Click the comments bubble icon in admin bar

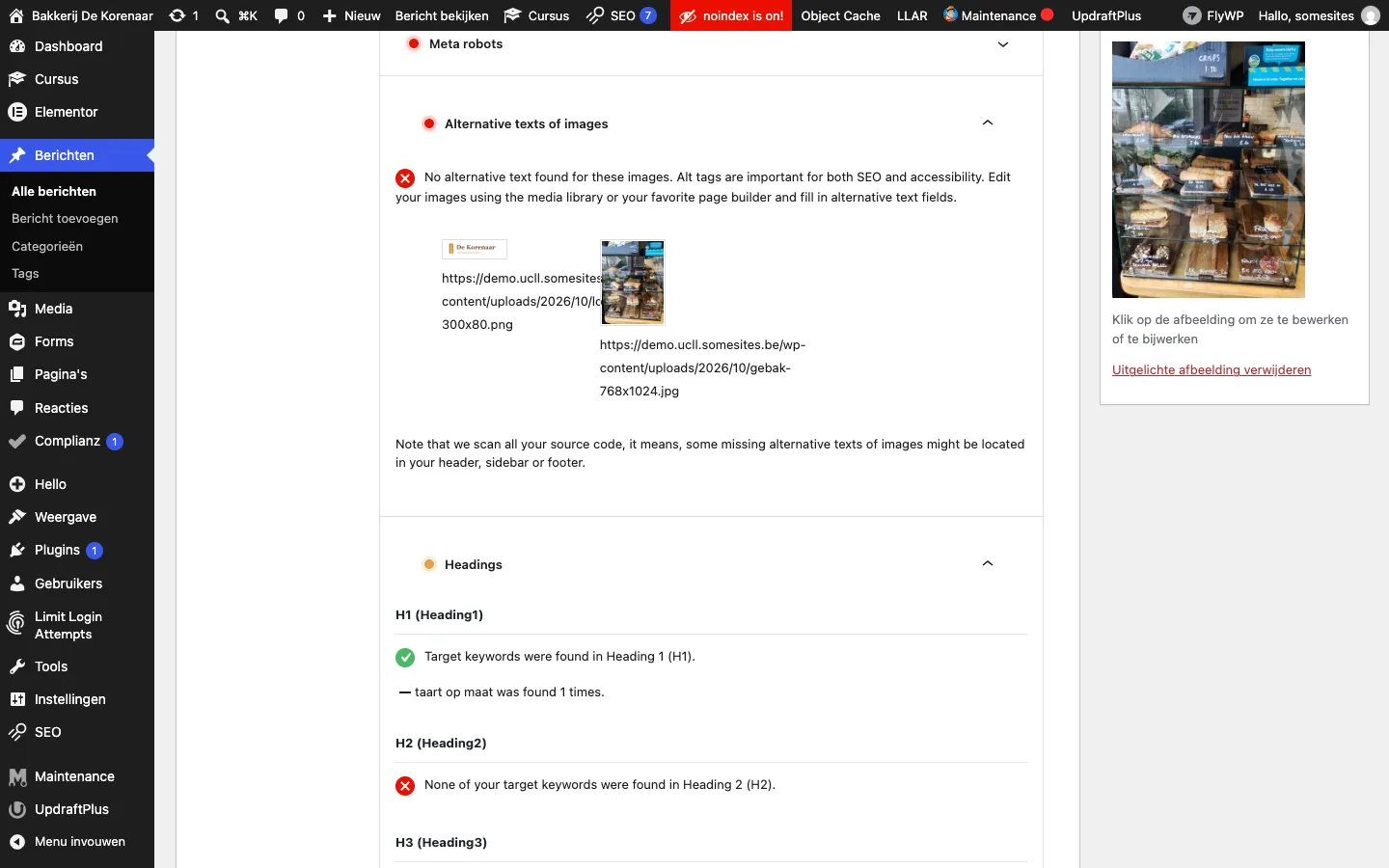[282, 15]
